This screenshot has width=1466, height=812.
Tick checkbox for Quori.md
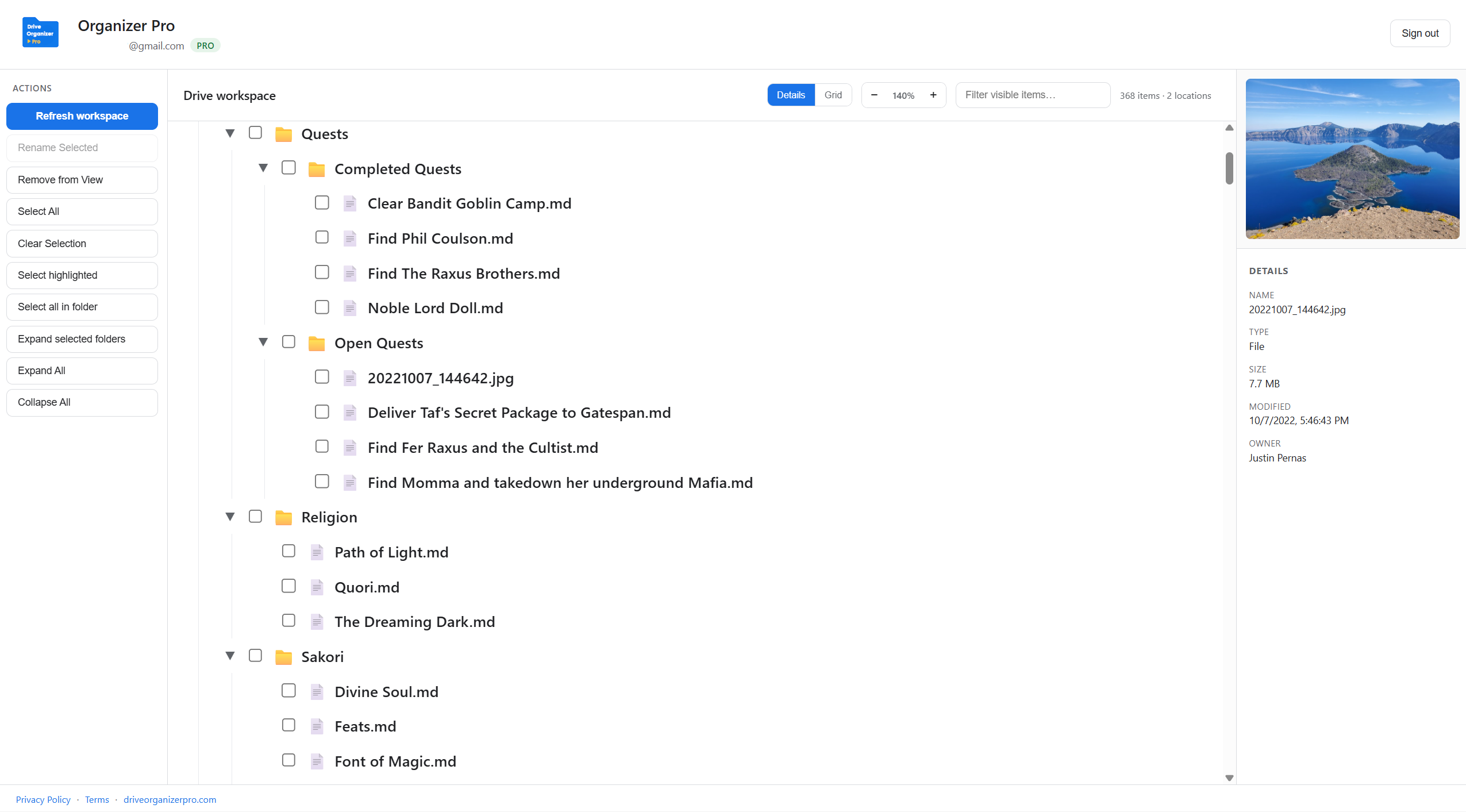click(288, 586)
